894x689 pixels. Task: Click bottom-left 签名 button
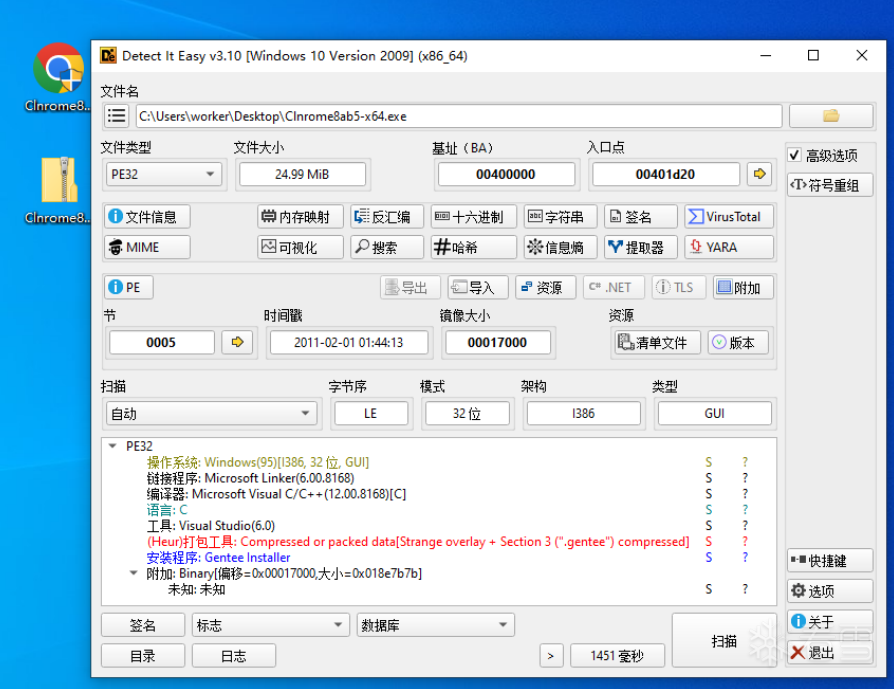[143, 625]
